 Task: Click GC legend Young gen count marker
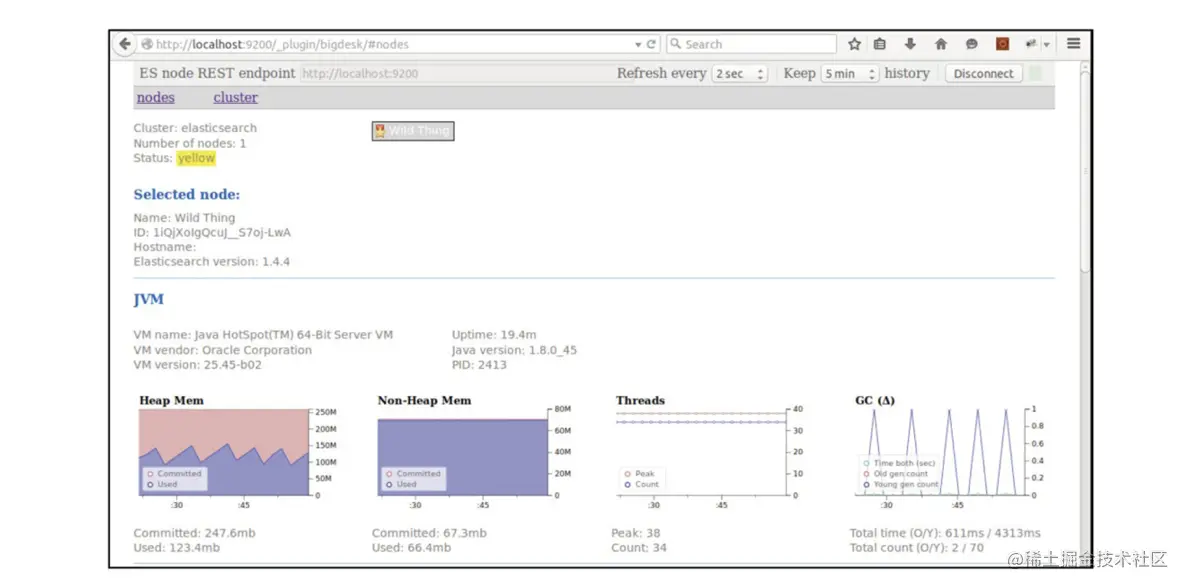(x=866, y=484)
